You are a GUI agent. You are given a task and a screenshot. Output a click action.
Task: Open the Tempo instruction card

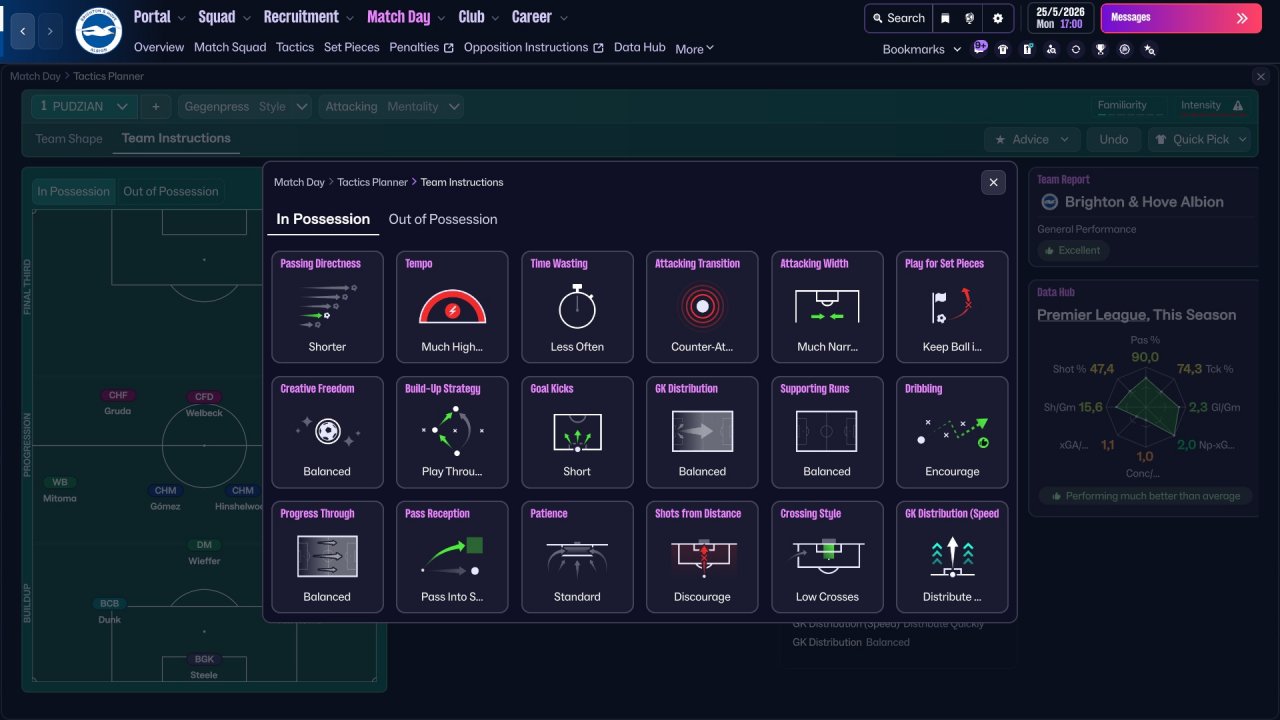coord(452,307)
